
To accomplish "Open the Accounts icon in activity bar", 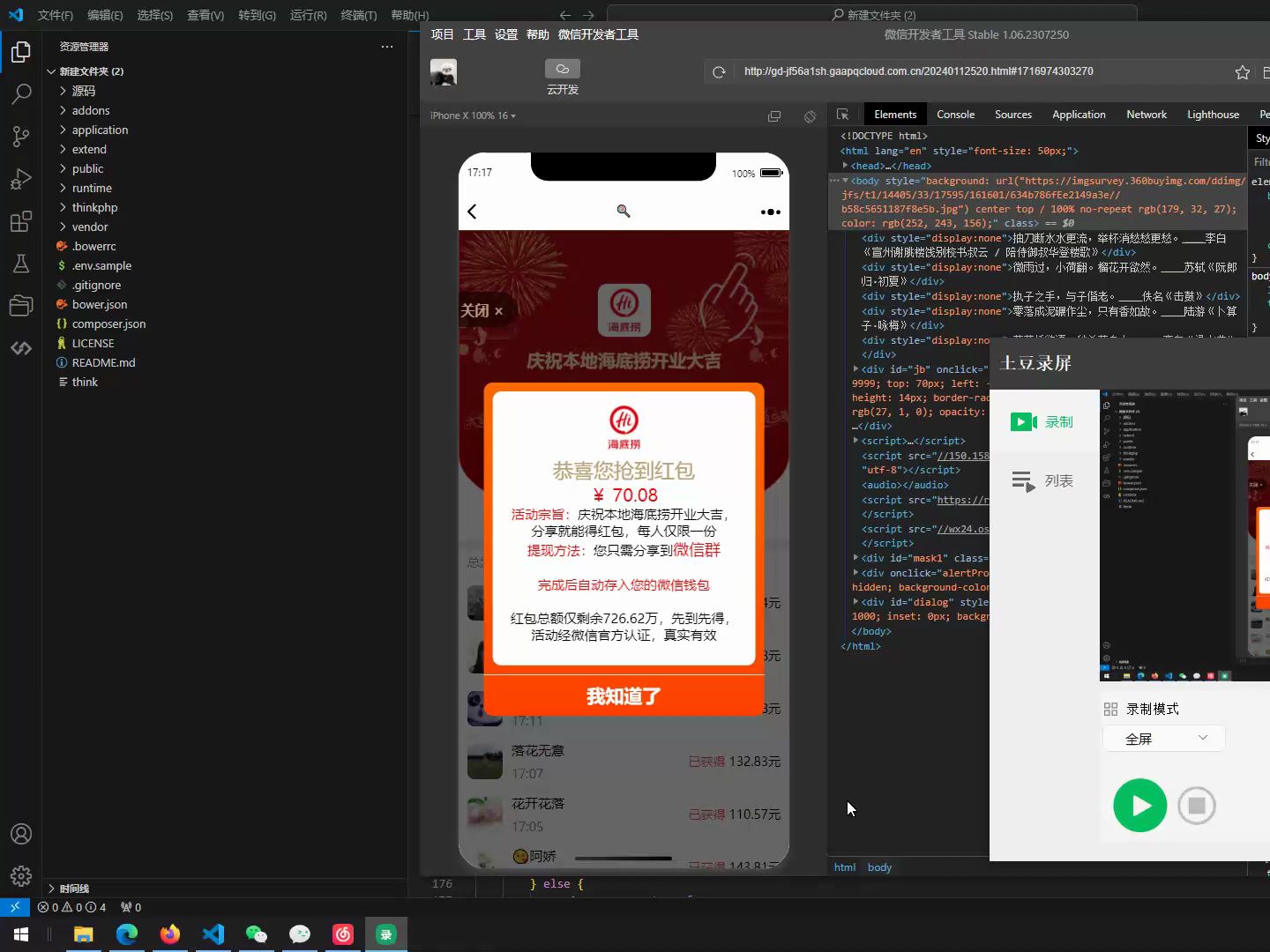I will (21, 834).
